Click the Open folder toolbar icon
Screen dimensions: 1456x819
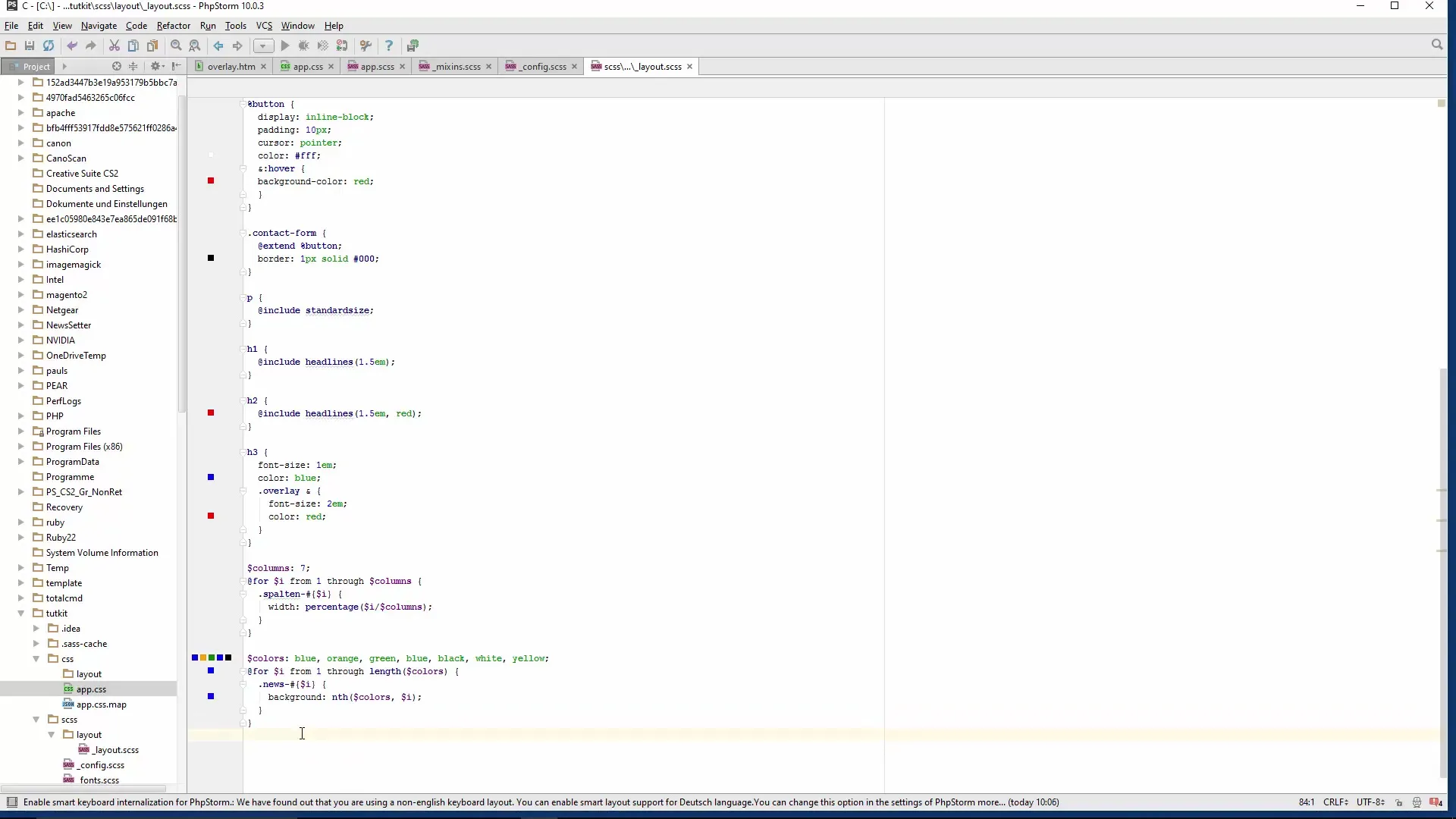(11, 45)
